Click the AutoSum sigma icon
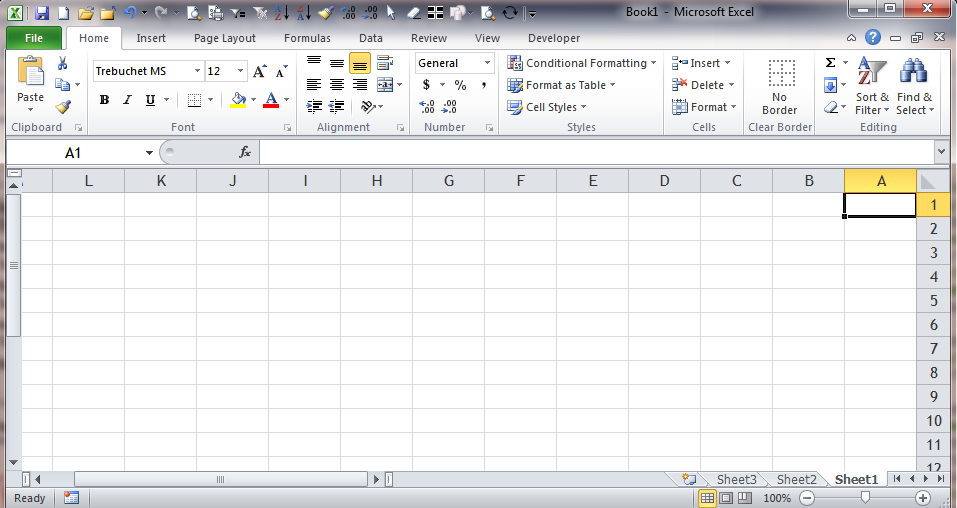This screenshot has width=957, height=508. tap(830, 63)
